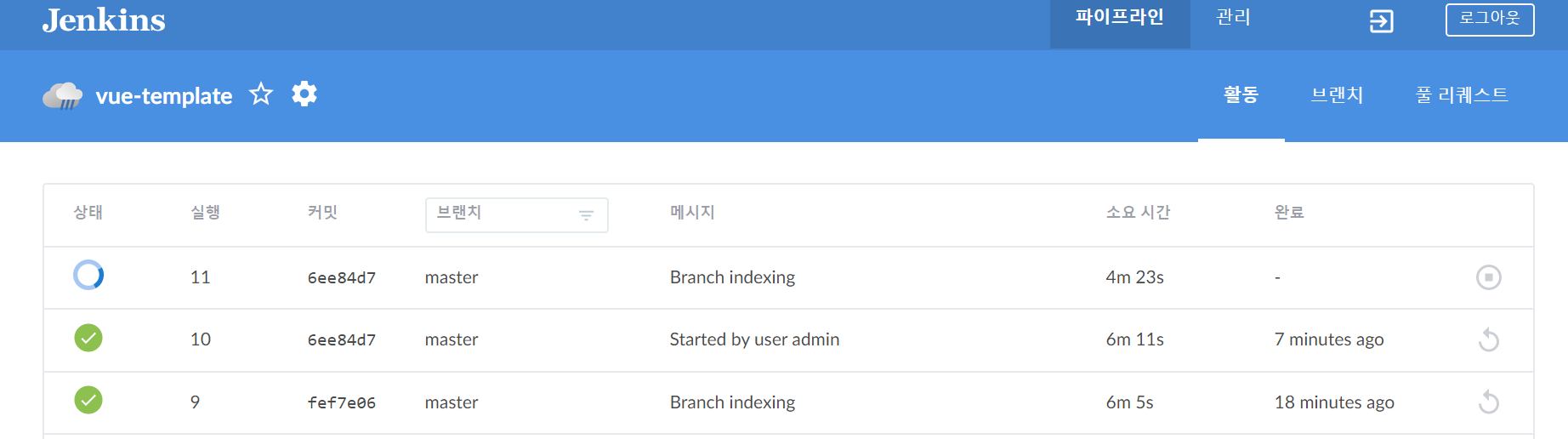Open pipeline settings gear icon
The width and height of the screenshot is (1568, 439).
click(x=304, y=94)
